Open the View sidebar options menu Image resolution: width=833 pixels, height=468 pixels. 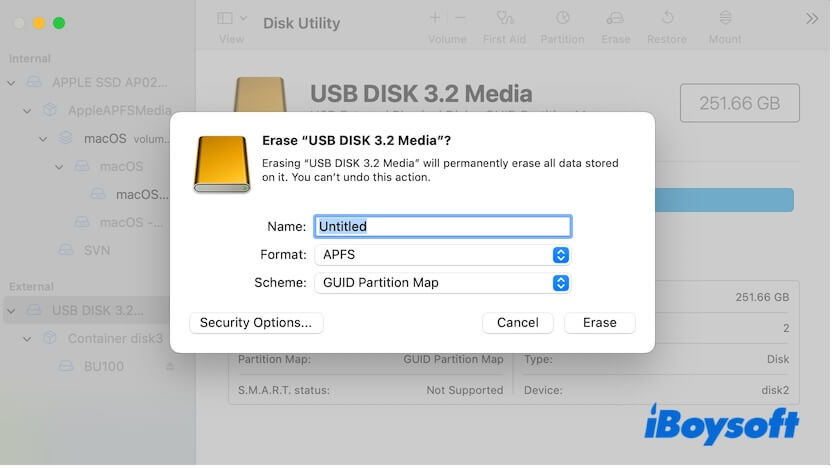click(x=230, y=19)
